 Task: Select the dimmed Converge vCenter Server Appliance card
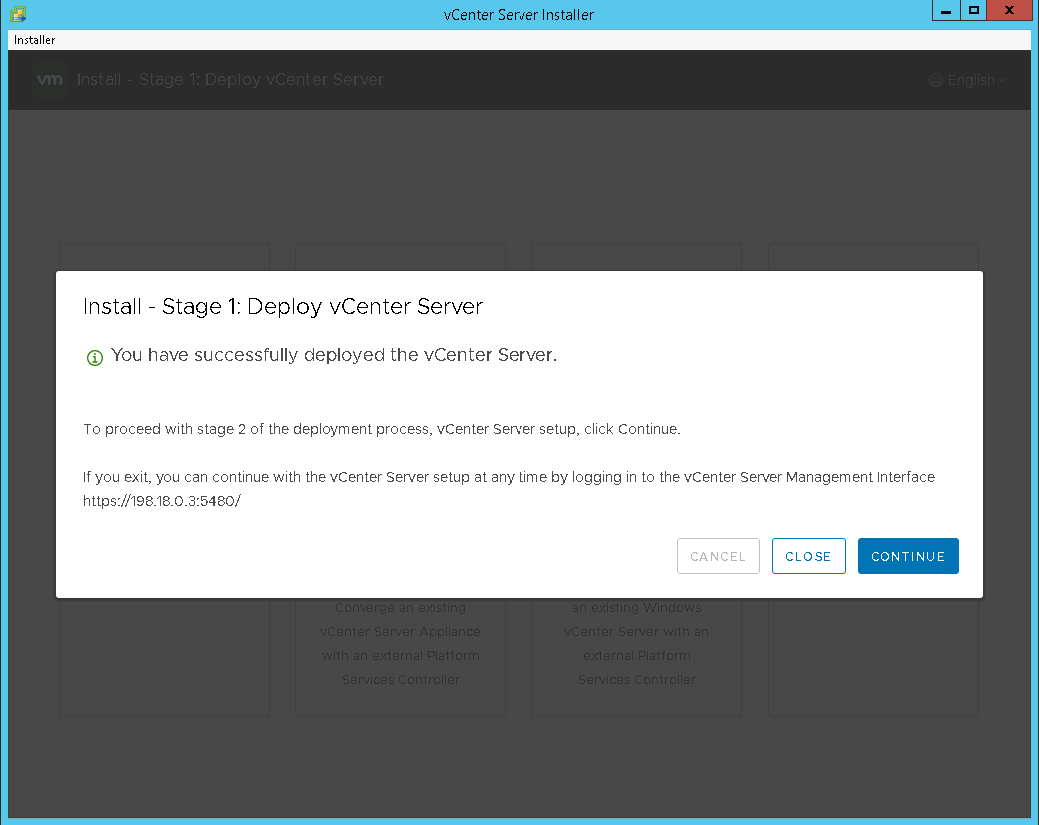click(x=400, y=643)
